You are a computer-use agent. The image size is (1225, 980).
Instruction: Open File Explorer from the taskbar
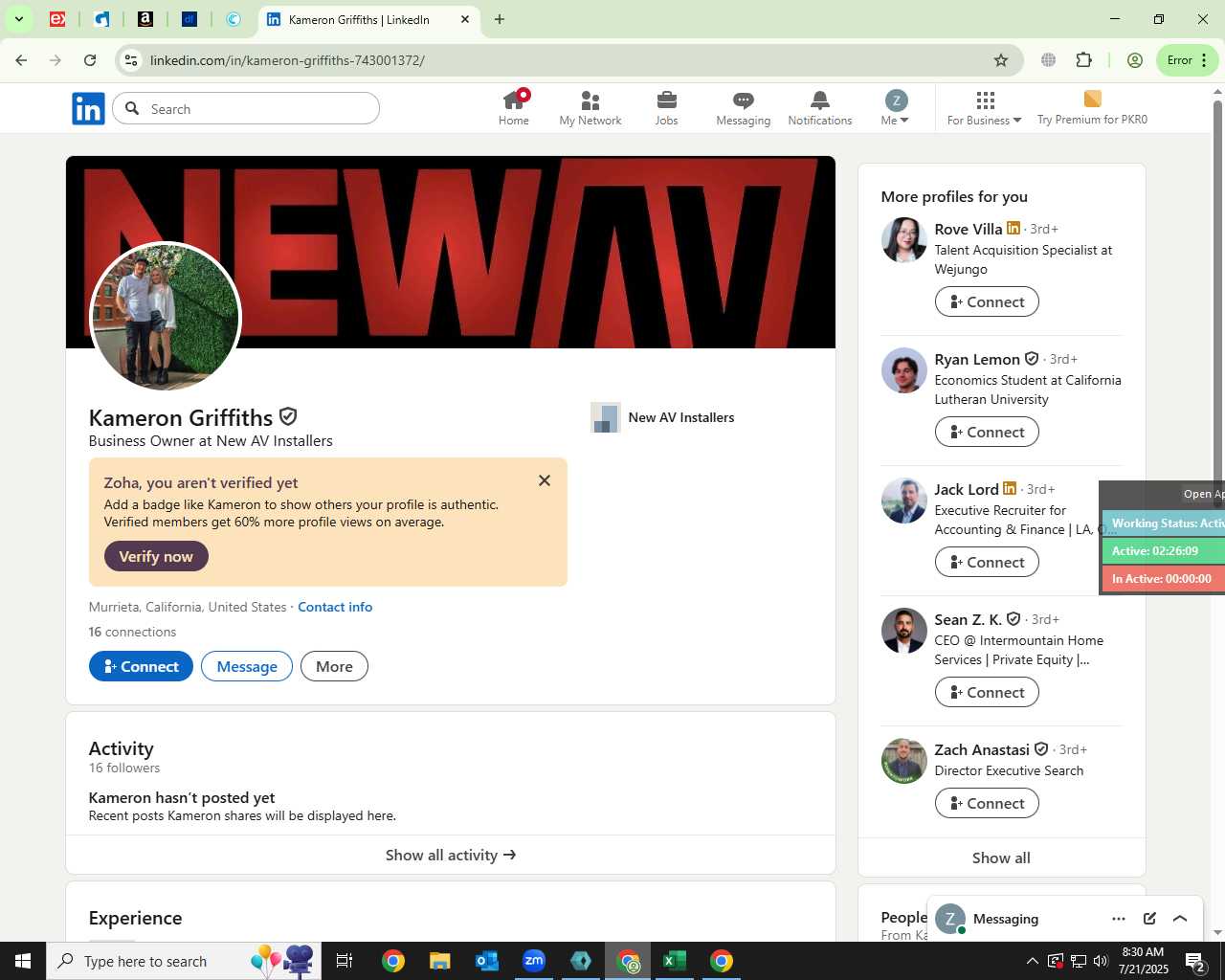(x=440, y=961)
